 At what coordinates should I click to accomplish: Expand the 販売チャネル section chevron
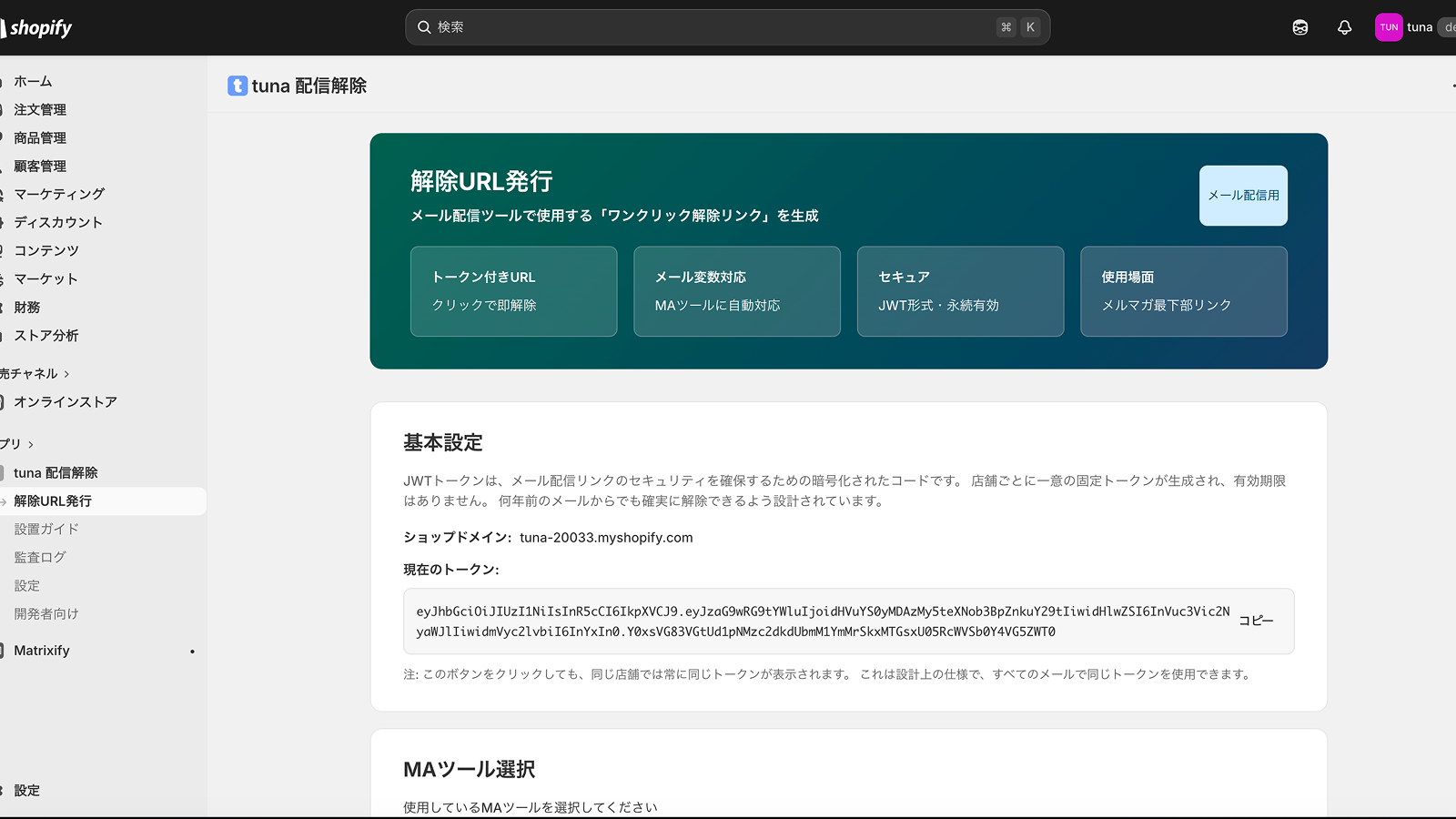pos(66,374)
